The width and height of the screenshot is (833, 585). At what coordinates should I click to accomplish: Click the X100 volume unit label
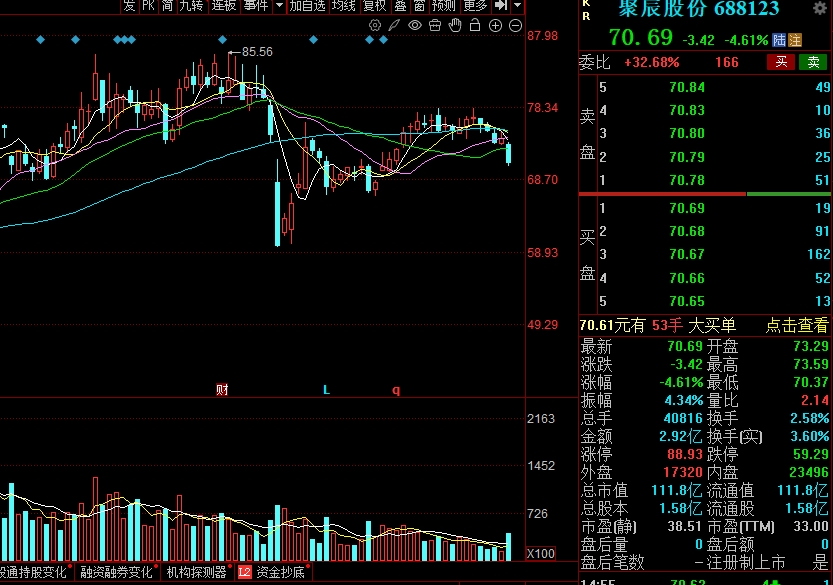(541, 554)
